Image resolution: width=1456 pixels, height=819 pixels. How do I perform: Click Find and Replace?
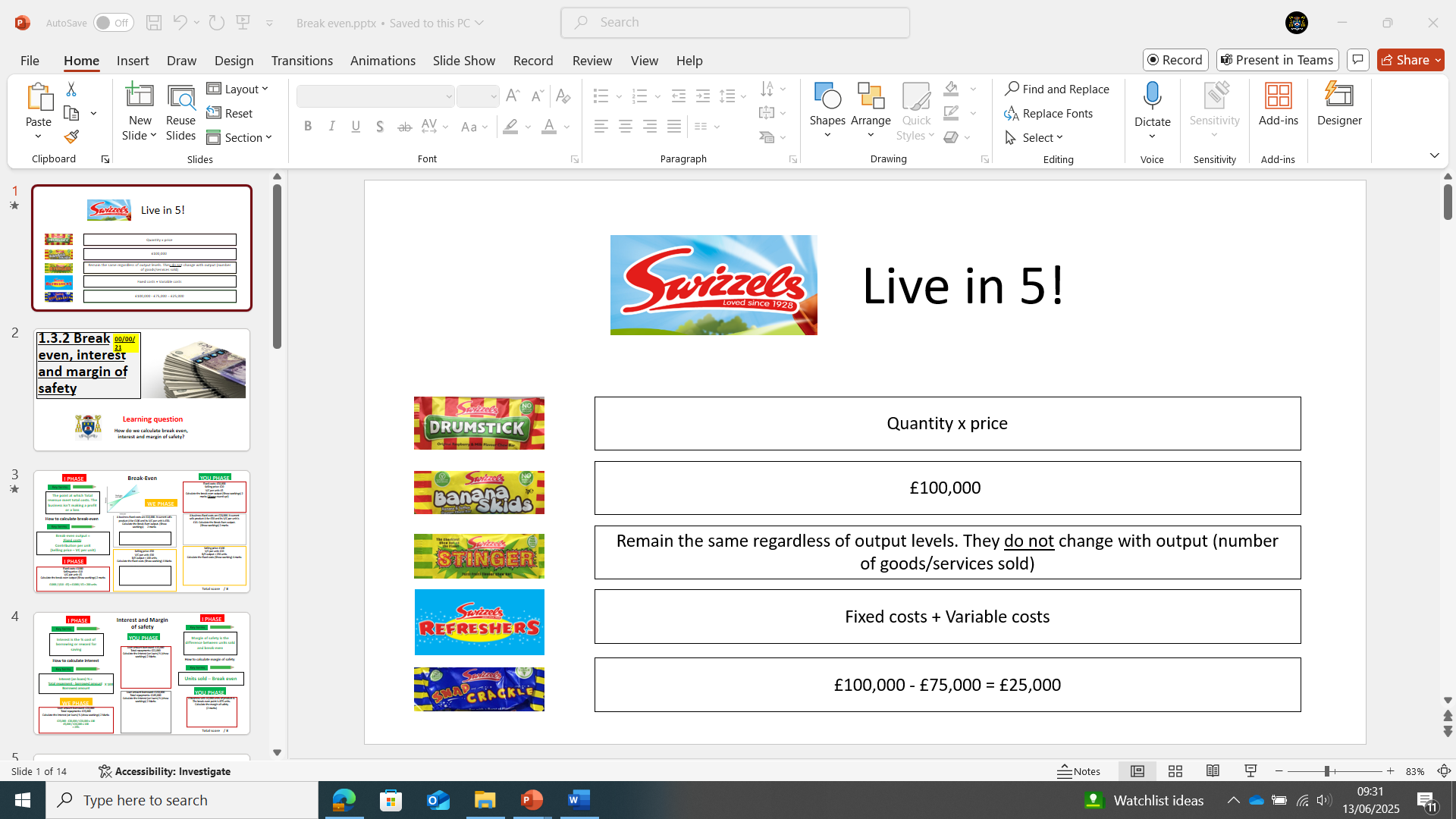1057,89
